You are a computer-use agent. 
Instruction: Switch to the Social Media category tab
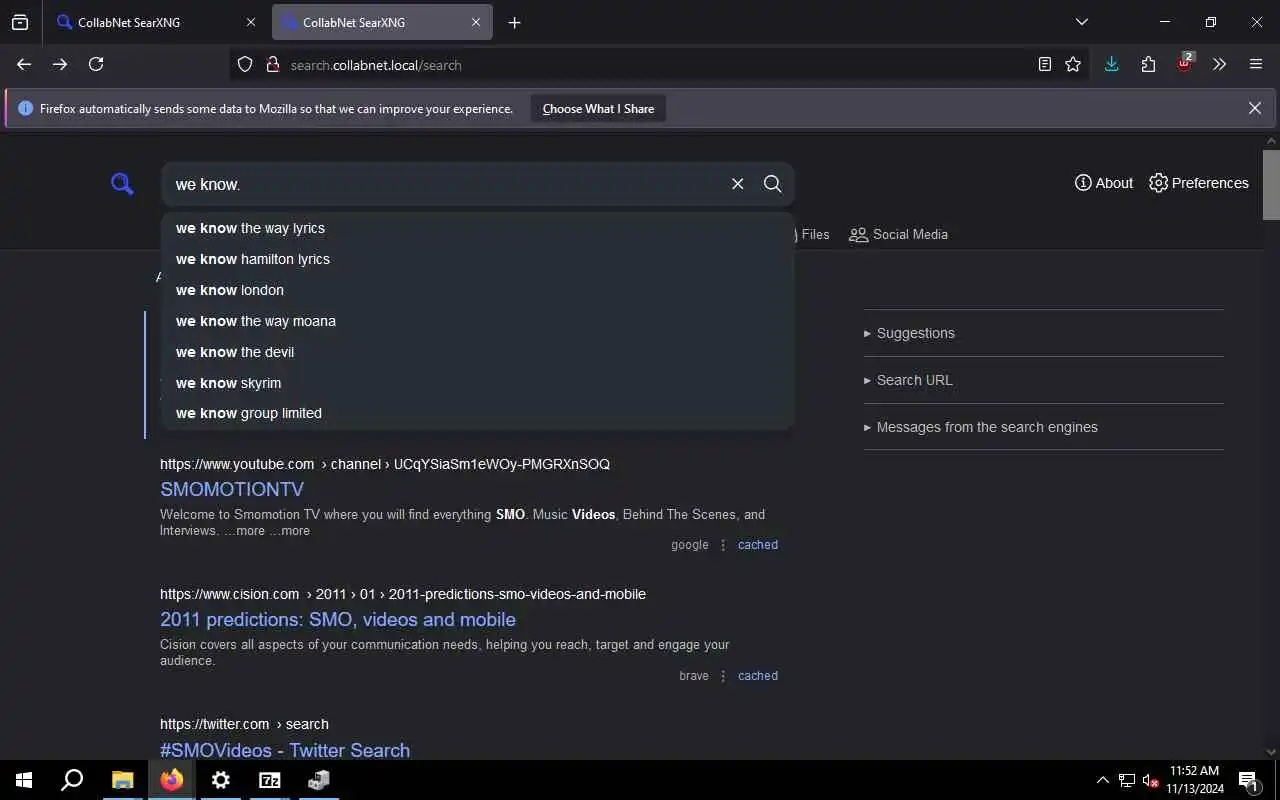click(898, 234)
